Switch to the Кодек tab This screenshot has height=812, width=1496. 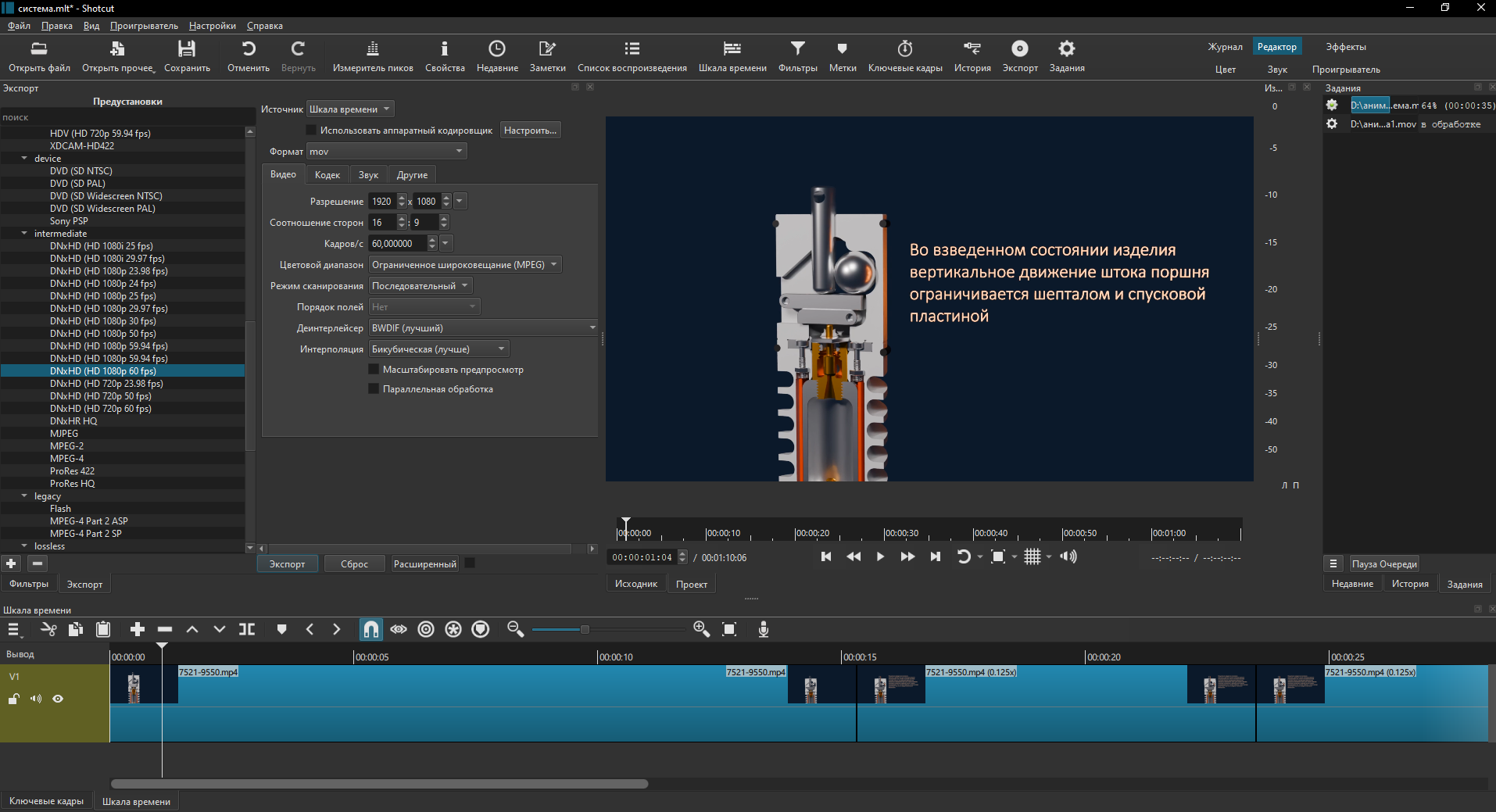click(x=327, y=175)
